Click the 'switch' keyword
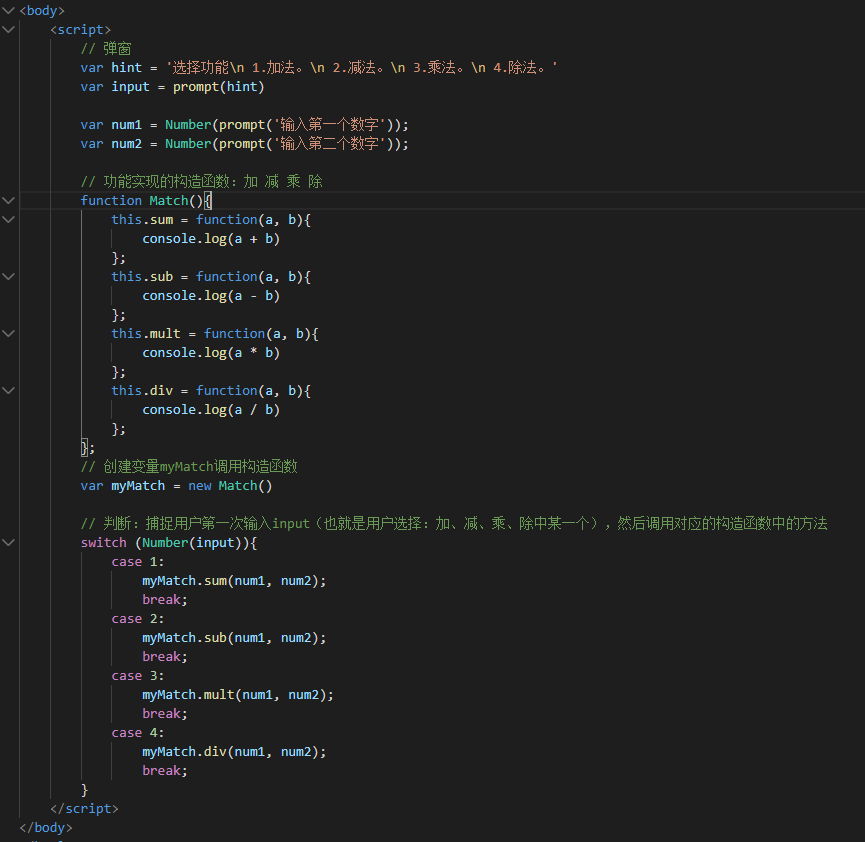 (x=104, y=543)
